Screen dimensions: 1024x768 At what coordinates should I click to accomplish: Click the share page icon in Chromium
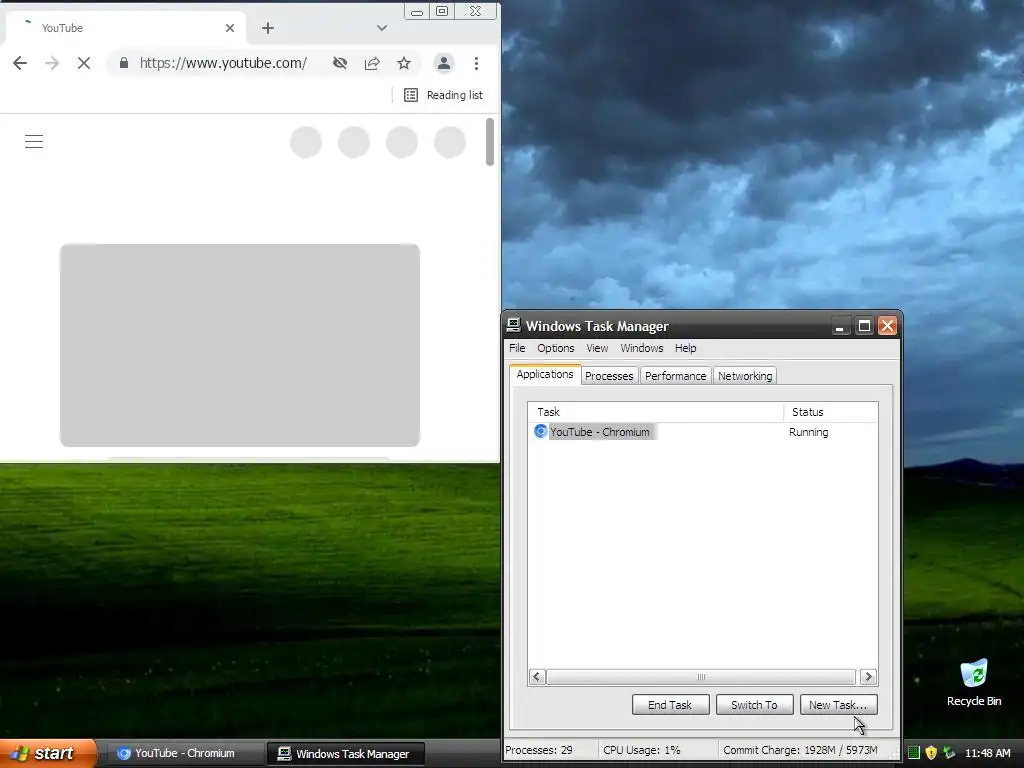click(x=372, y=63)
